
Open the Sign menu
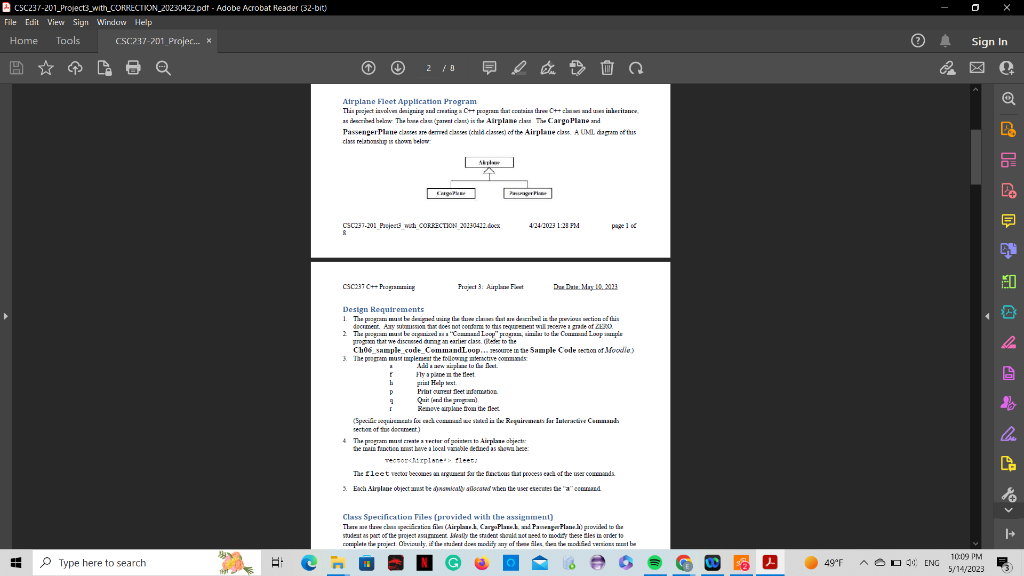coord(80,22)
